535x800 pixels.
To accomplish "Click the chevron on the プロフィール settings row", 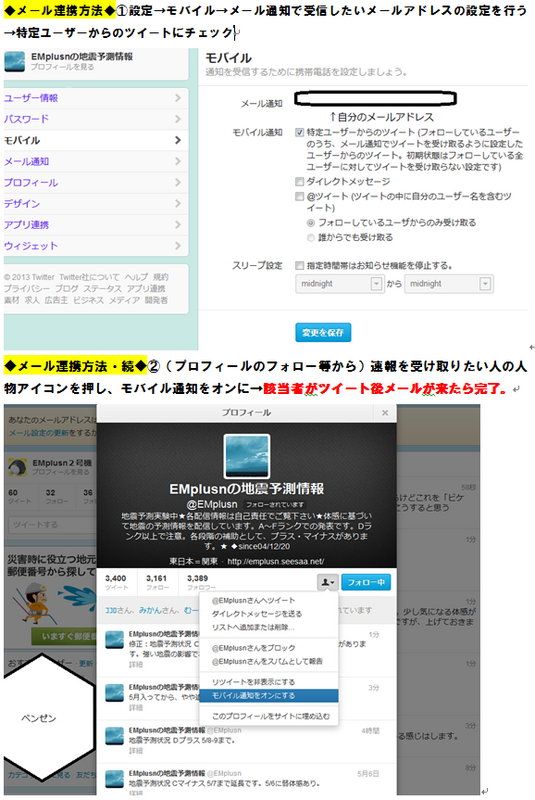I will pyautogui.click(x=177, y=182).
